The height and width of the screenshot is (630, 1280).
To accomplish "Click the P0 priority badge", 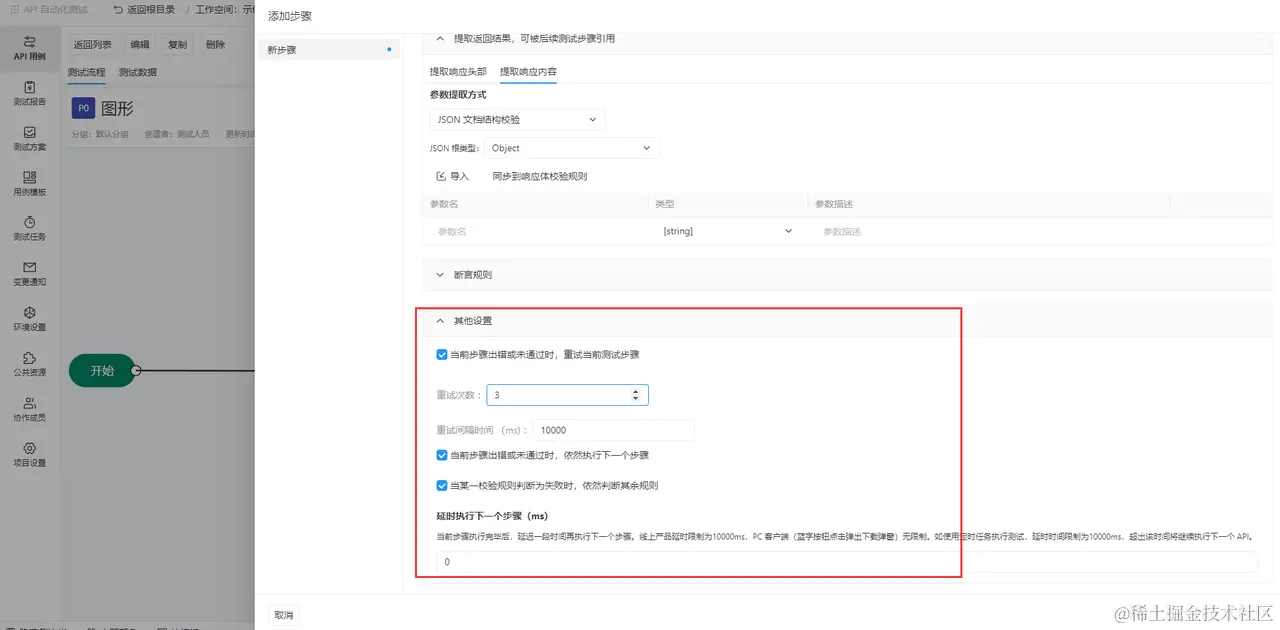I will (x=83, y=108).
